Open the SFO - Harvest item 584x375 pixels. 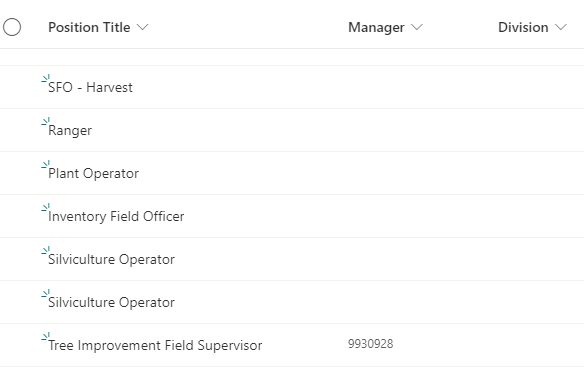[x=90, y=88]
